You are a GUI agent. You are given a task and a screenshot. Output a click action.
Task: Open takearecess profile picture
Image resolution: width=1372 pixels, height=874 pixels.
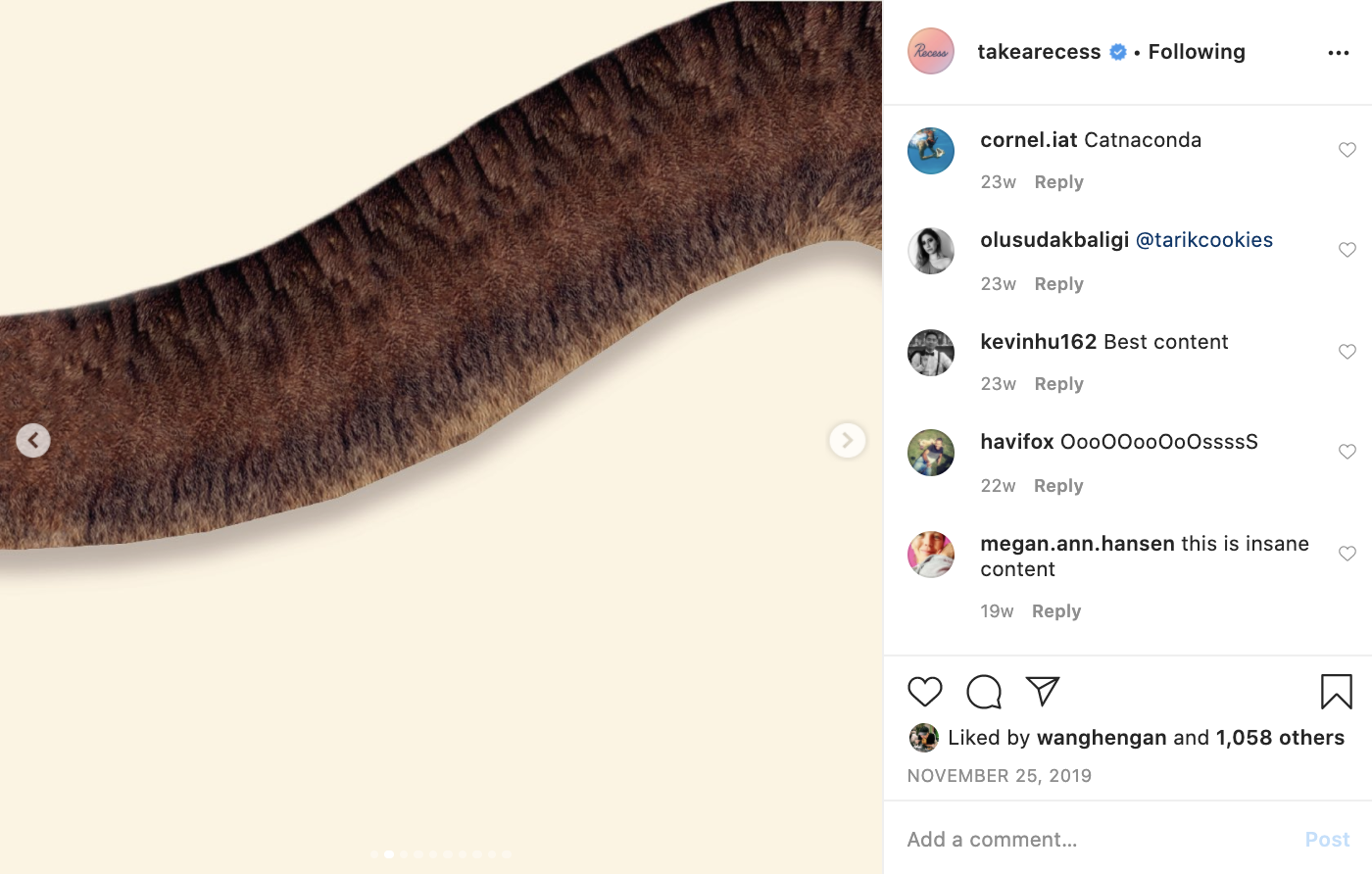coord(930,52)
